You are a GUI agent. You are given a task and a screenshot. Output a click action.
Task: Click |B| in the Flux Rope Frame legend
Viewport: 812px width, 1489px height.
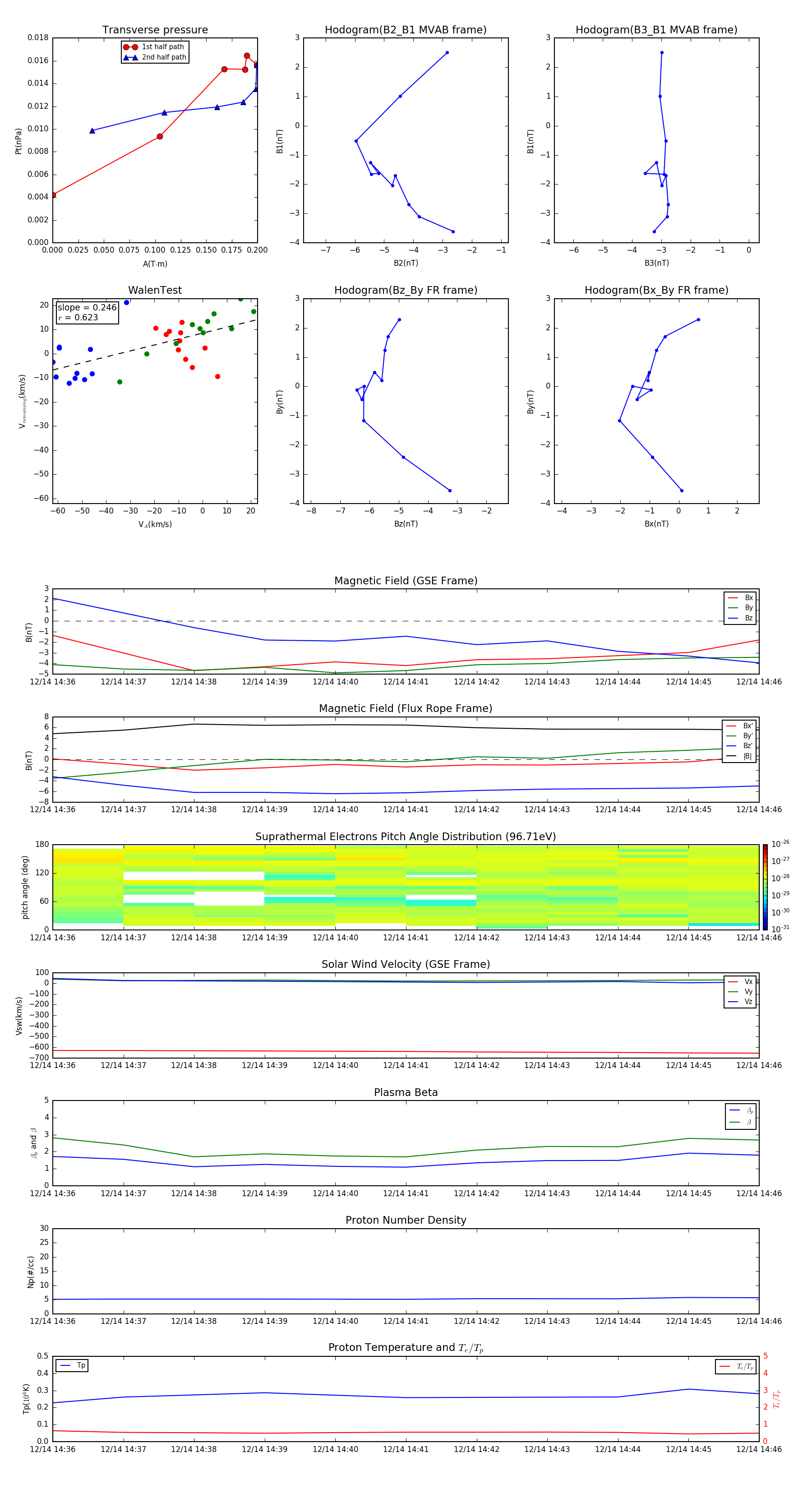(739, 756)
